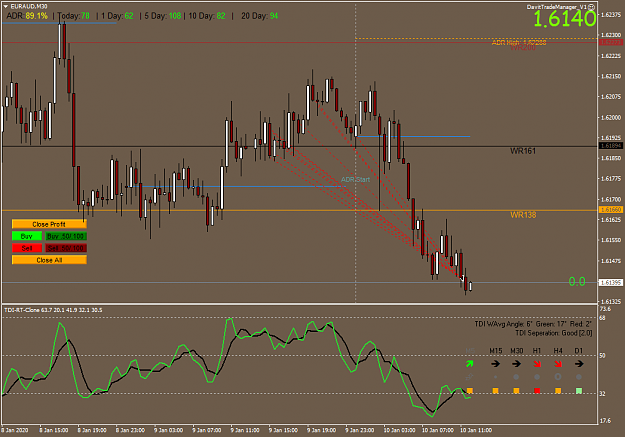Click the TDI WAvg Angle readout

click(533, 324)
